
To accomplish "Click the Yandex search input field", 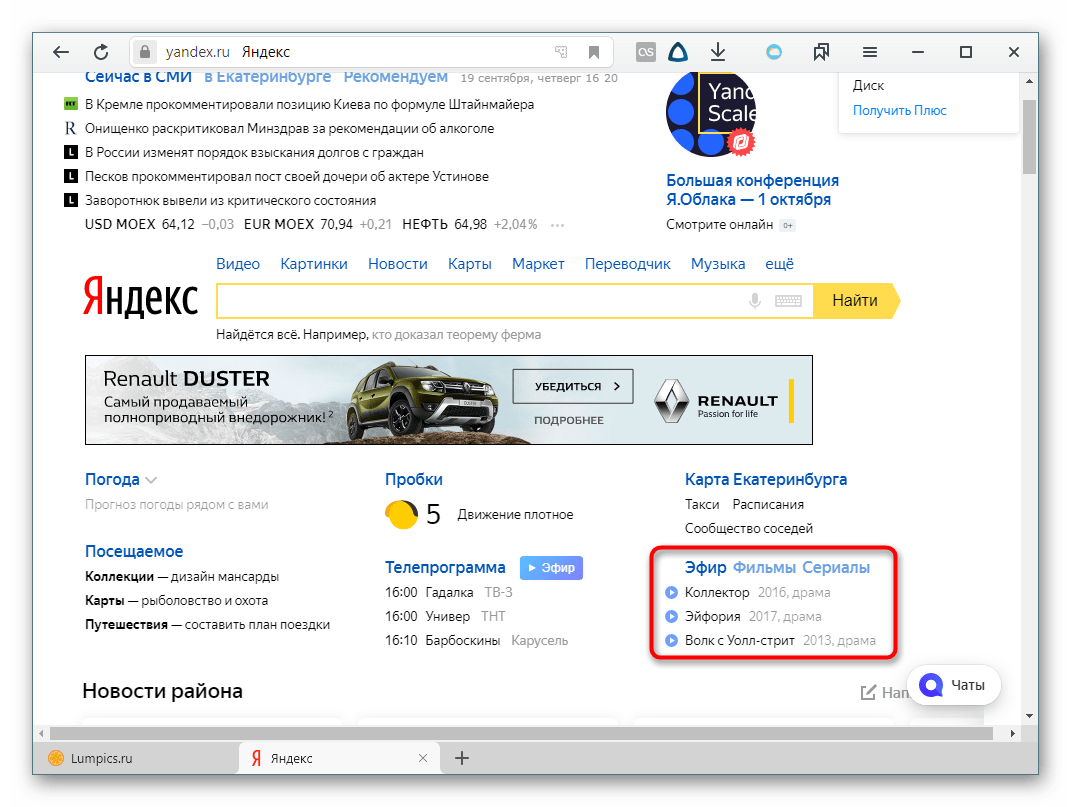I will click(x=480, y=301).
